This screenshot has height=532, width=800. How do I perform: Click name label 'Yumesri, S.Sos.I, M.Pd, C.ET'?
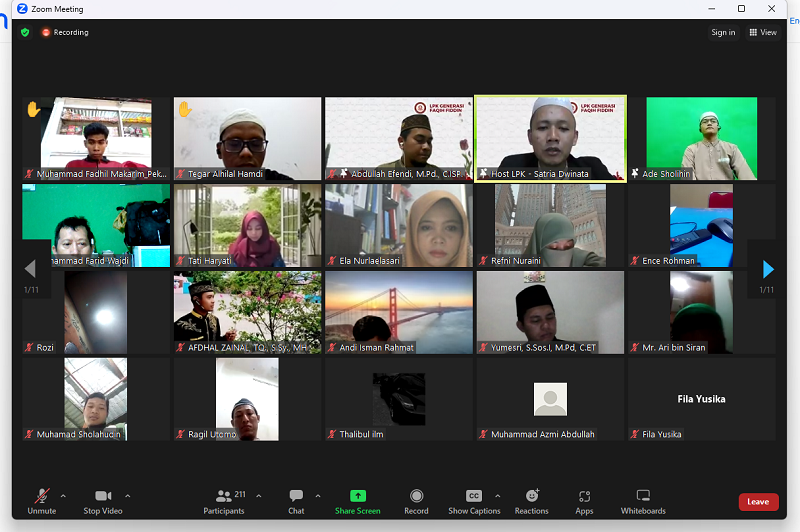tap(543, 347)
